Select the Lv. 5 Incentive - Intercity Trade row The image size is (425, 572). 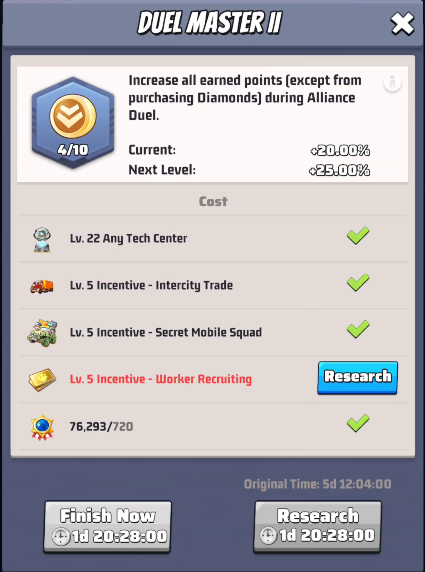pyautogui.click(x=213, y=285)
